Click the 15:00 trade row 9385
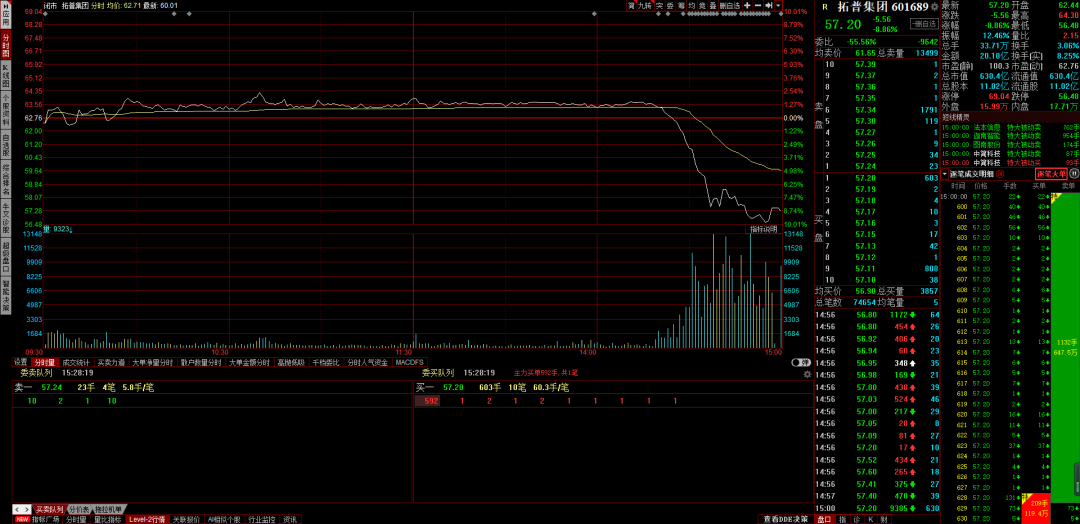The height and width of the screenshot is (524, 1080). [x=877, y=508]
